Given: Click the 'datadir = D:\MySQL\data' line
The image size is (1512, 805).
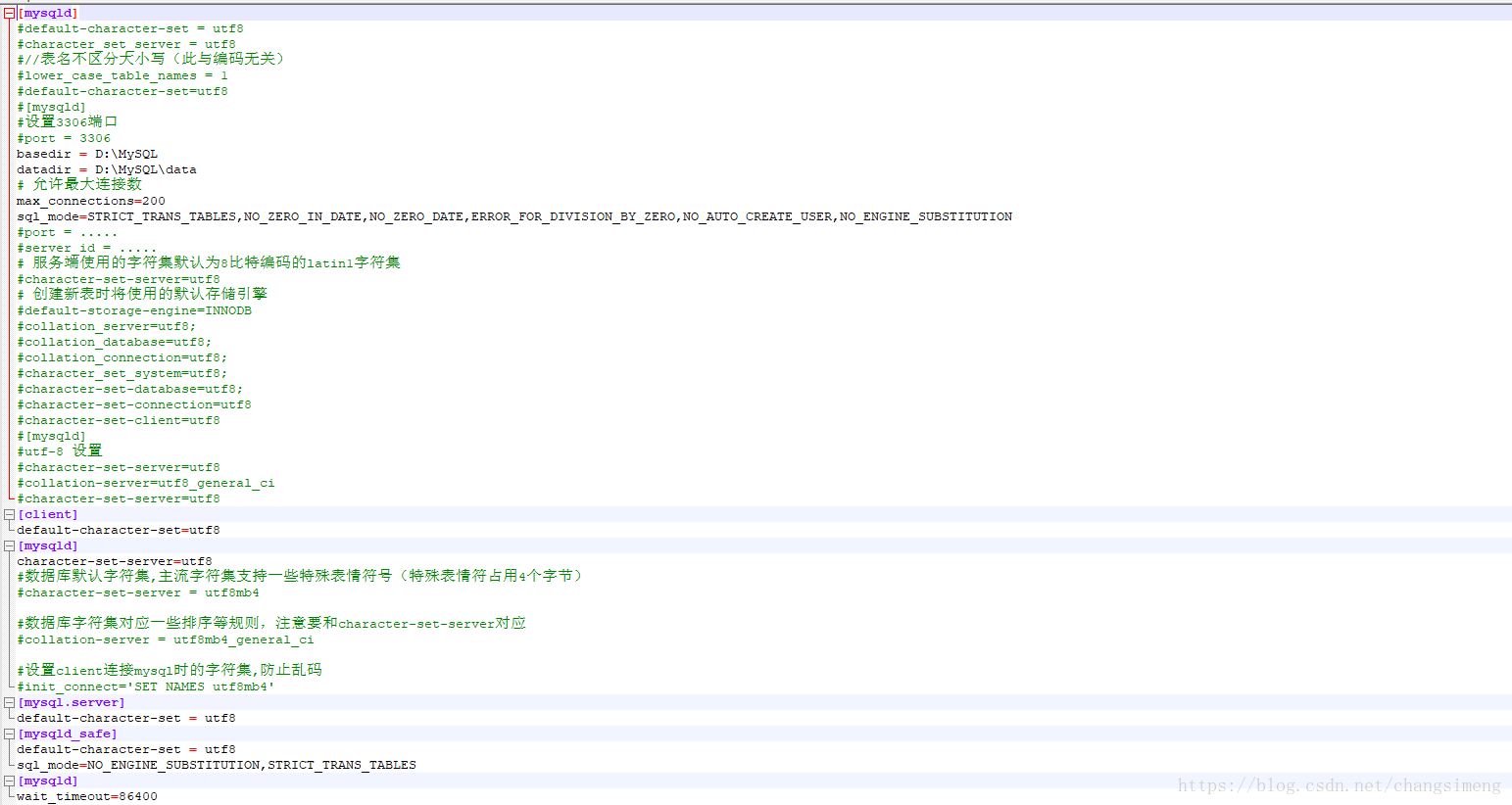Looking at the screenshot, I should [x=107, y=169].
